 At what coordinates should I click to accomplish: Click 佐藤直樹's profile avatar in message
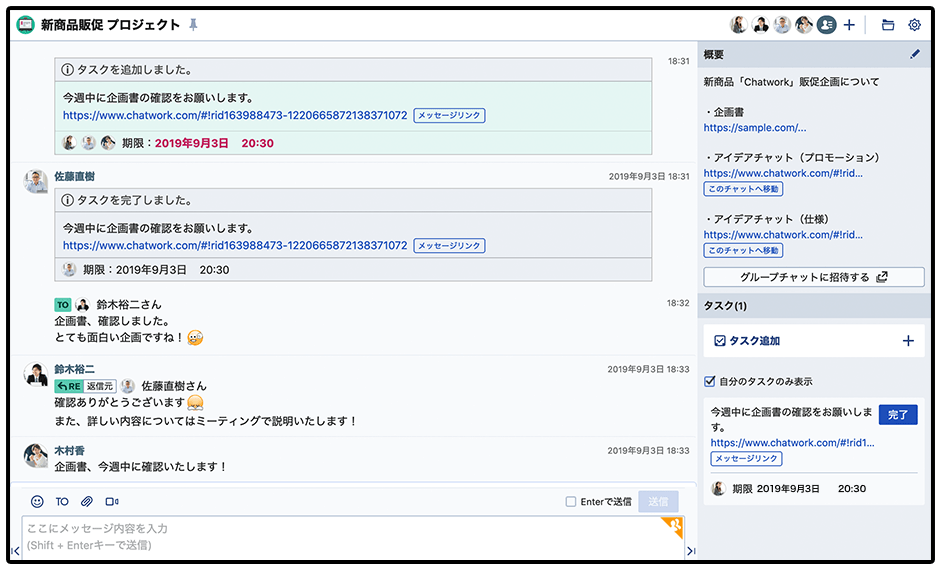35,181
